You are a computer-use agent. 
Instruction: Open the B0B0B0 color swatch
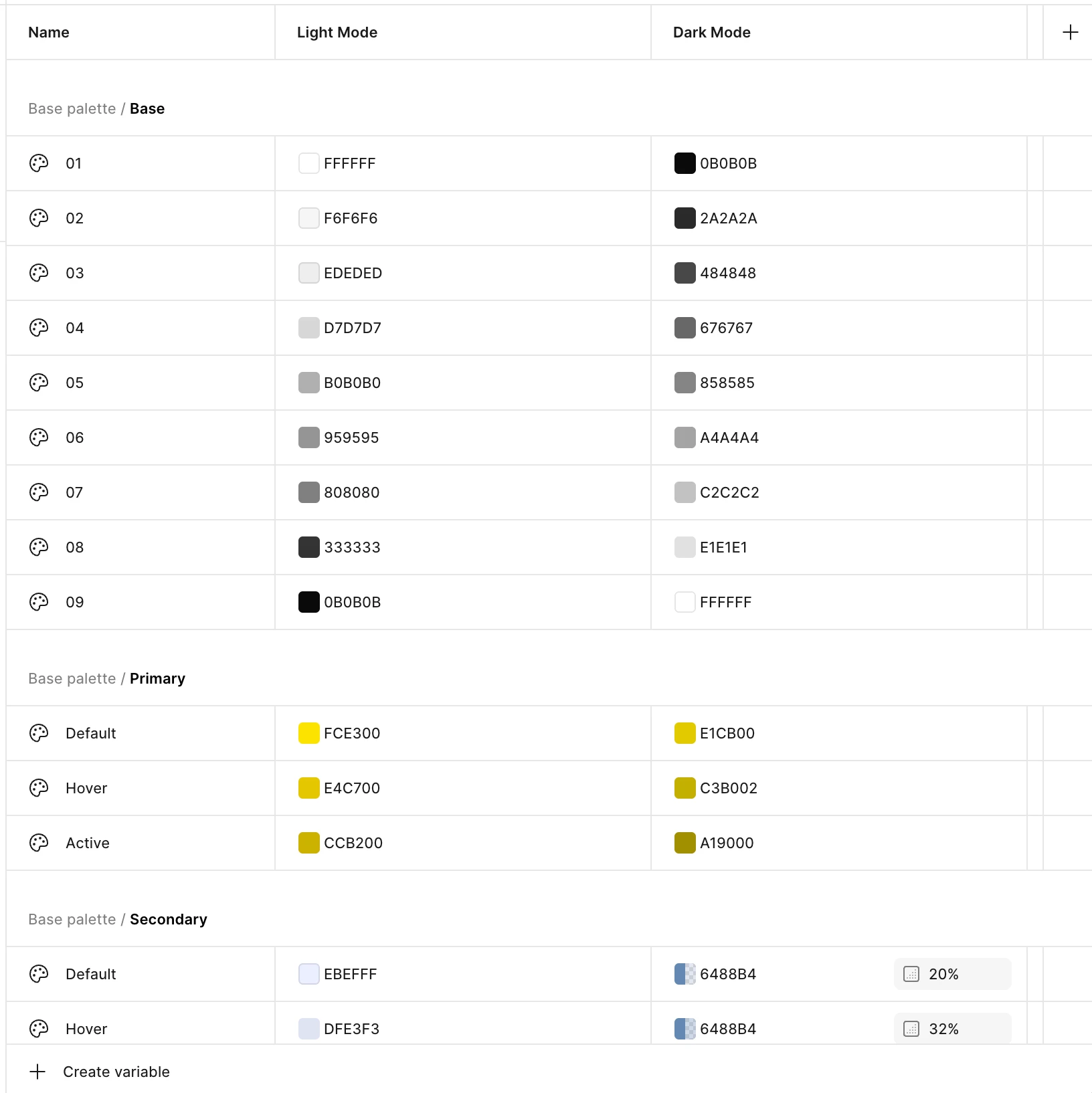coord(308,383)
